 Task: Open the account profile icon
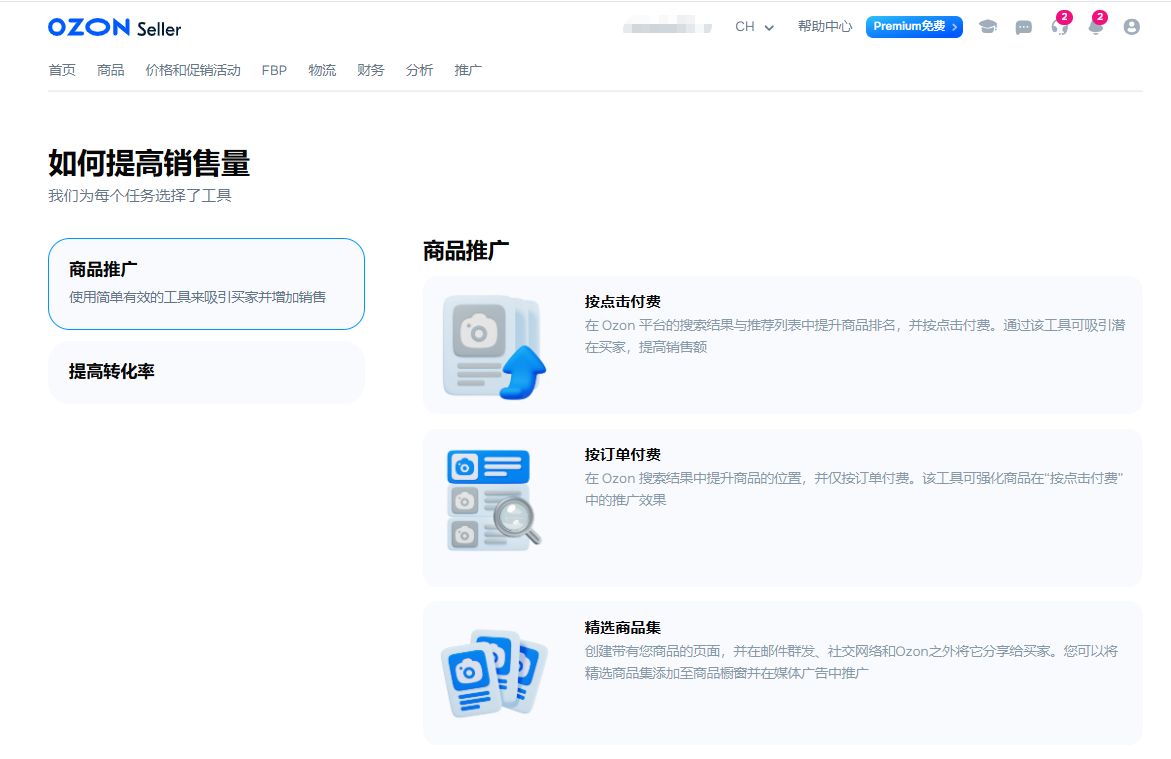[x=1131, y=27]
